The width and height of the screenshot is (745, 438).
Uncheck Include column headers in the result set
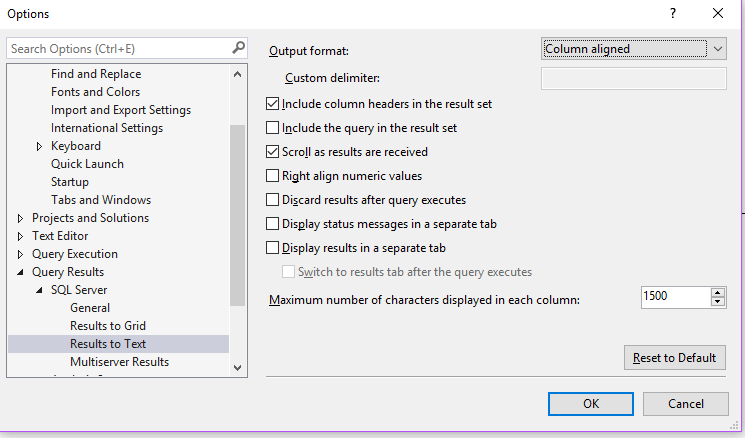(273, 104)
